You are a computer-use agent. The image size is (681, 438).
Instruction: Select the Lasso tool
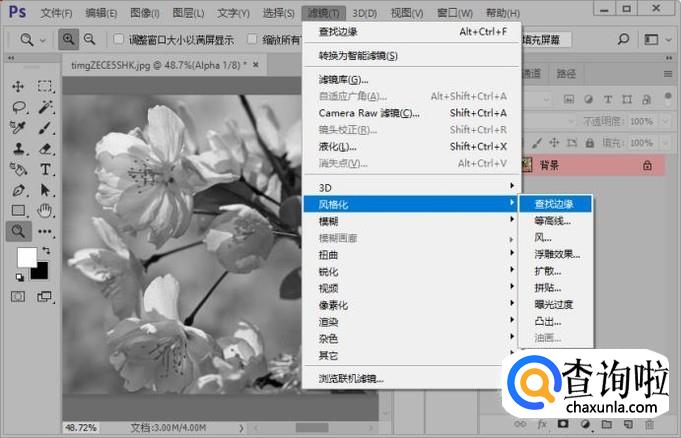[19, 107]
